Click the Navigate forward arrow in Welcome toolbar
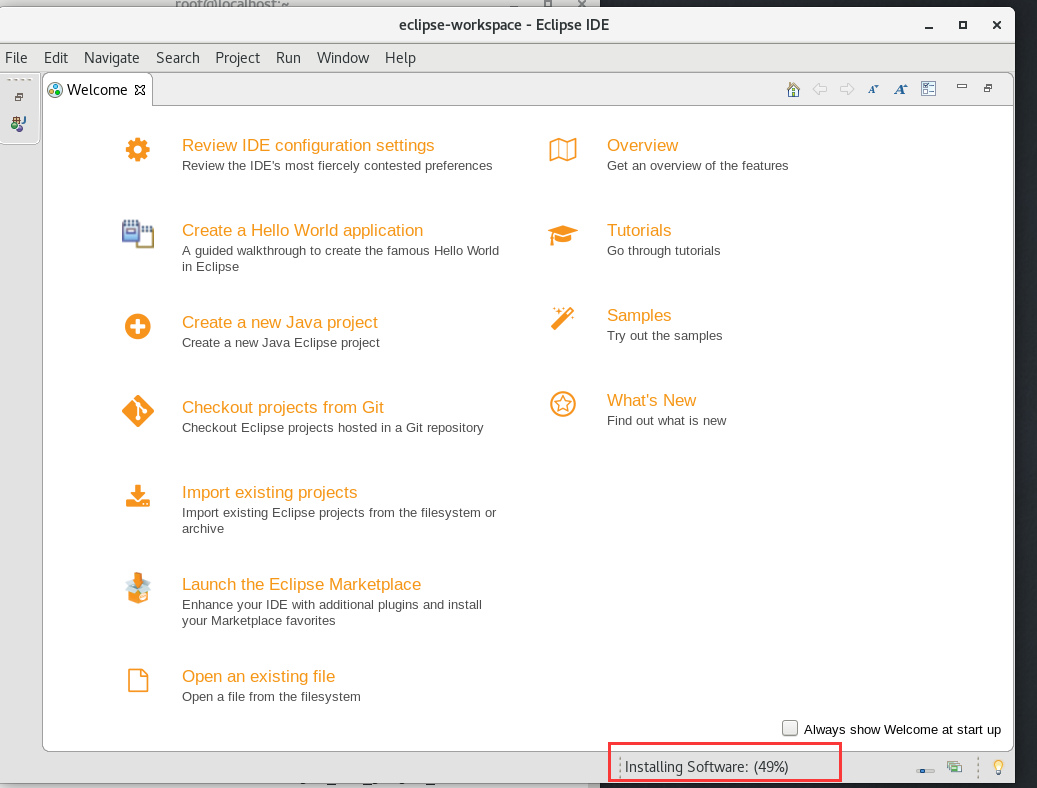 pyautogui.click(x=847, y=89)
